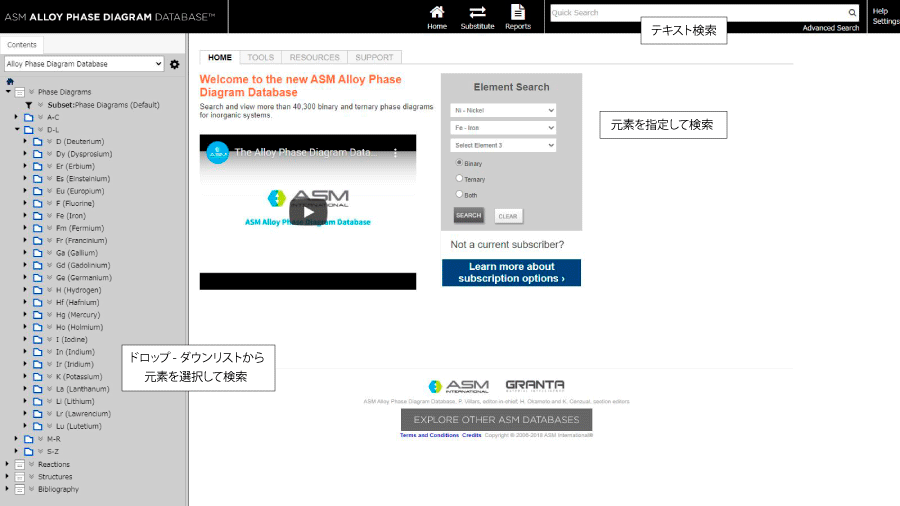Switch to the SUPPORT tab
This screenshot has width=900, height=506.
point(374,57)
